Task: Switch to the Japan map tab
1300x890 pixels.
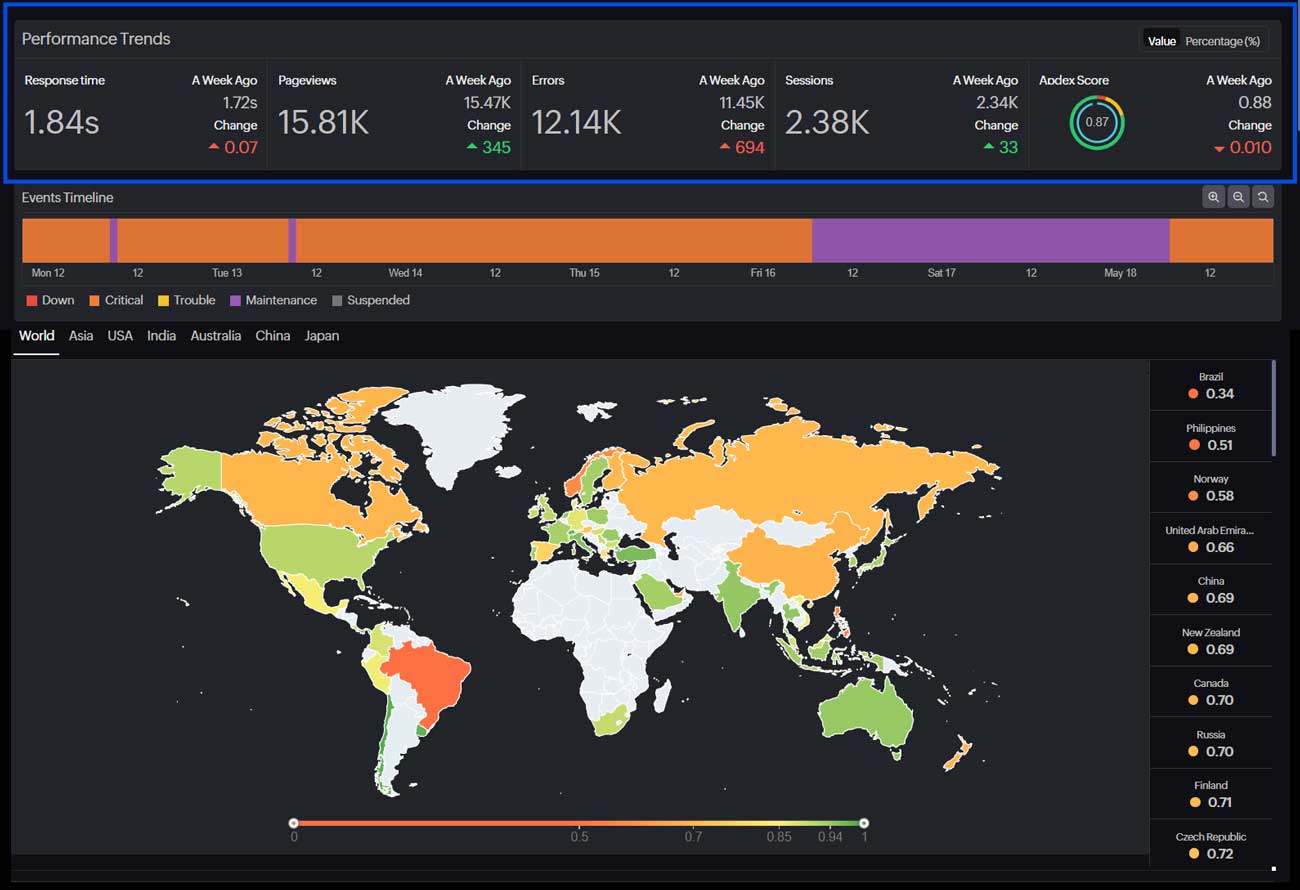Action: pos(321,336)
